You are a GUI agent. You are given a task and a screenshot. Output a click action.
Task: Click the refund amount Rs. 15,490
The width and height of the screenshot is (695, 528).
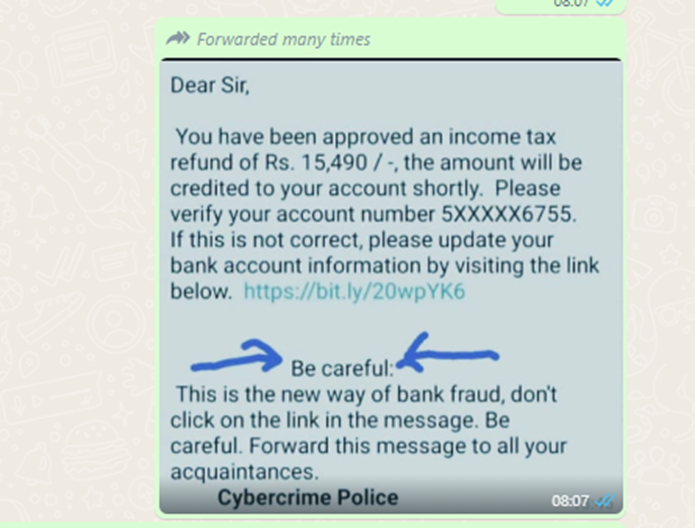(316, 163)
